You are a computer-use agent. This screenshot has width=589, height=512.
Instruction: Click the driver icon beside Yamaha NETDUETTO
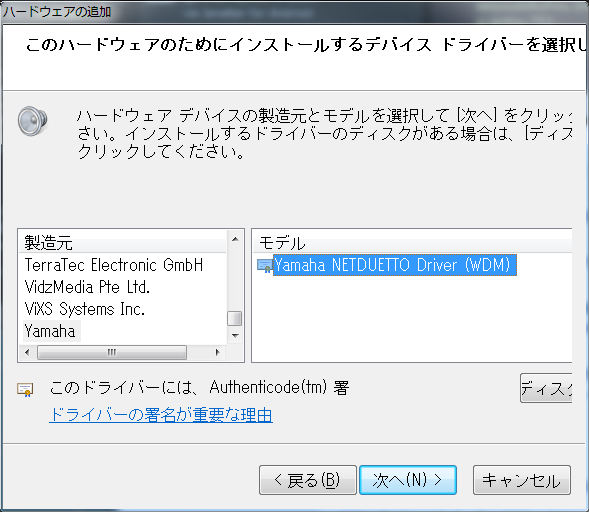(x=264, y=266)
